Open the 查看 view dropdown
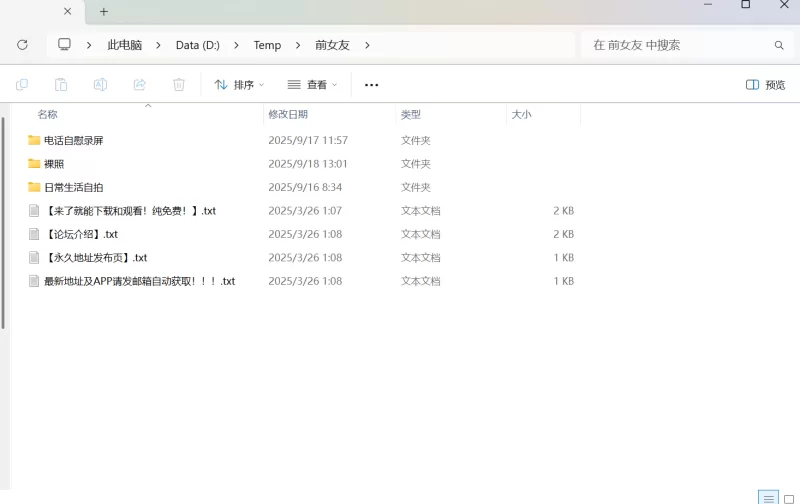The height and width of the screenshot is (504, 800). 312,85
